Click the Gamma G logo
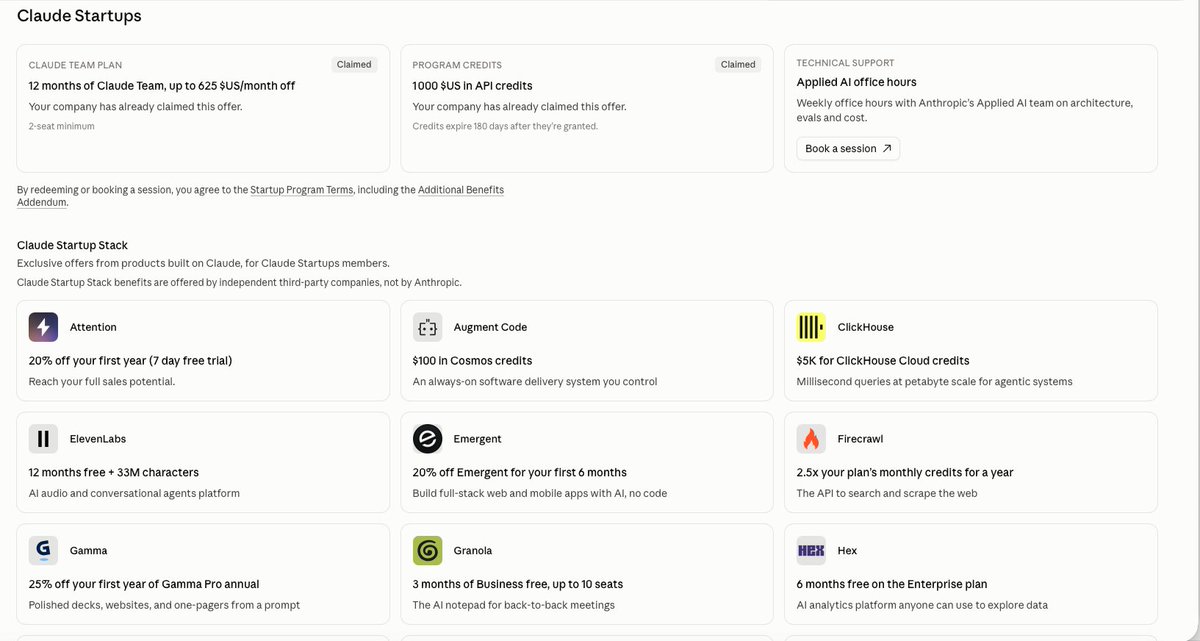1200x641 pixels. point(43,550)
